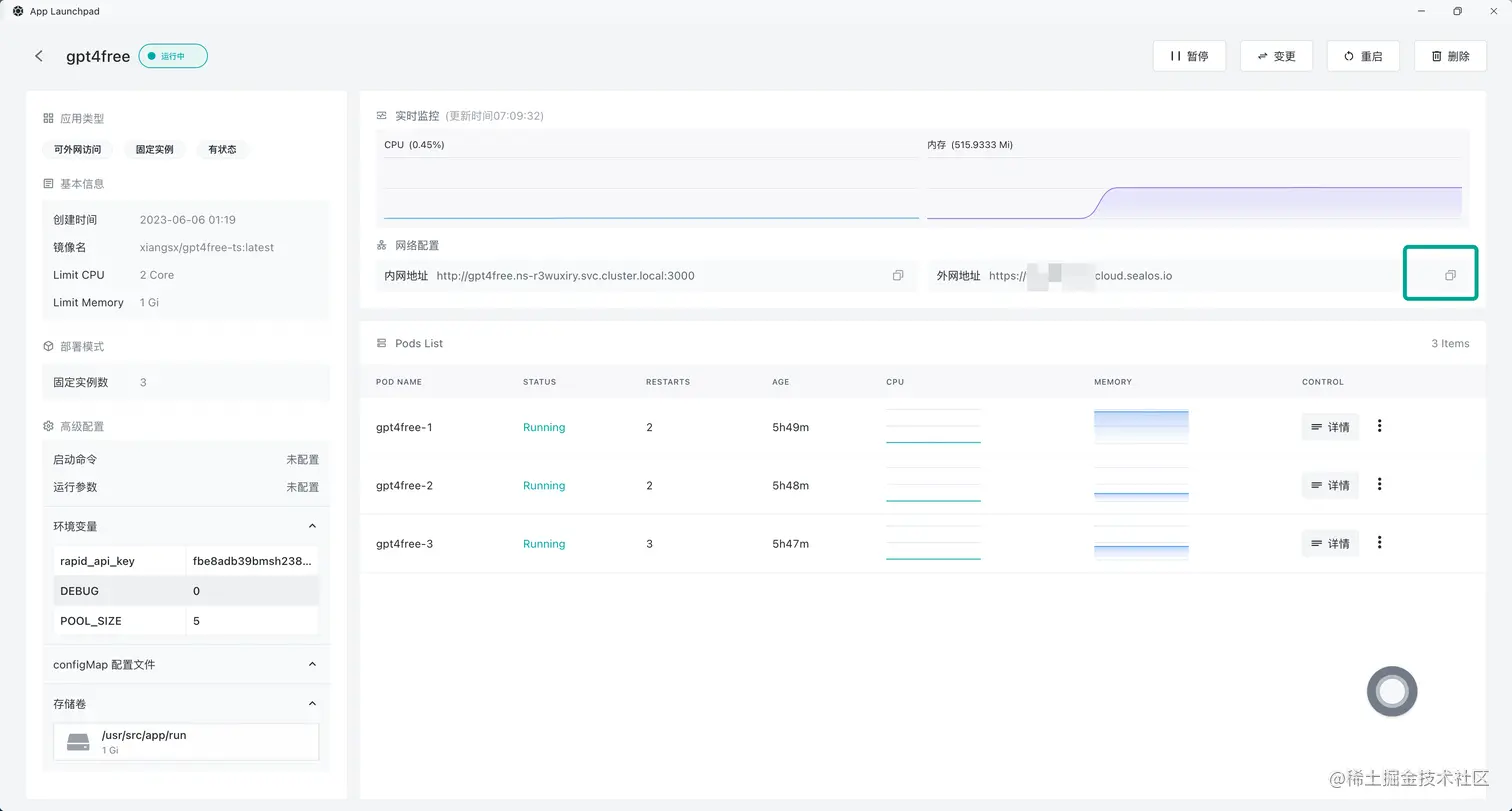Viewport: 1512px width, 811px height.
Task: Open more options menu for gpt4free-2
Action: tap(1380, 484)
